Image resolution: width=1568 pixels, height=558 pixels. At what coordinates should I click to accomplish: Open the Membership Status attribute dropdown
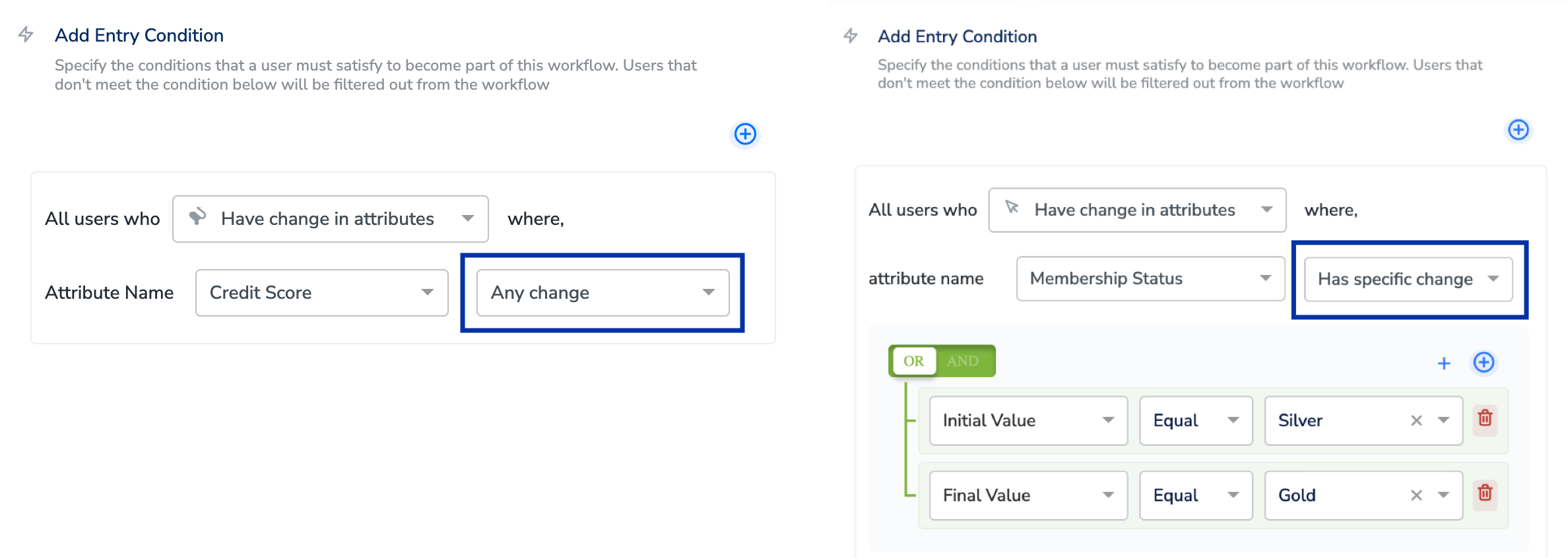pos(1150,278)
